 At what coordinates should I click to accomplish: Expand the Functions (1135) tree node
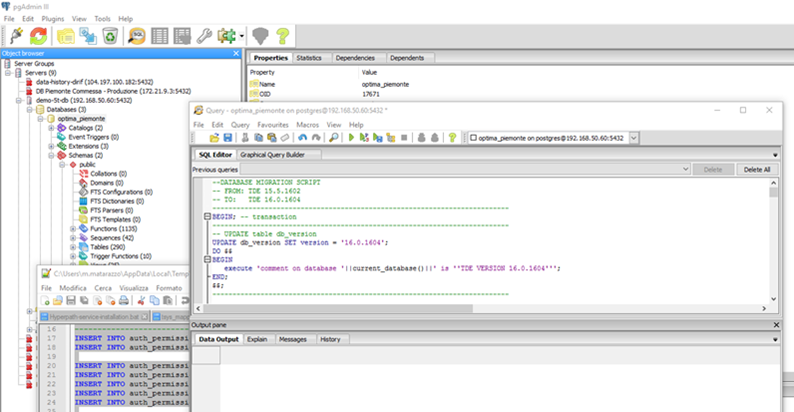click(x=72, y=228)
